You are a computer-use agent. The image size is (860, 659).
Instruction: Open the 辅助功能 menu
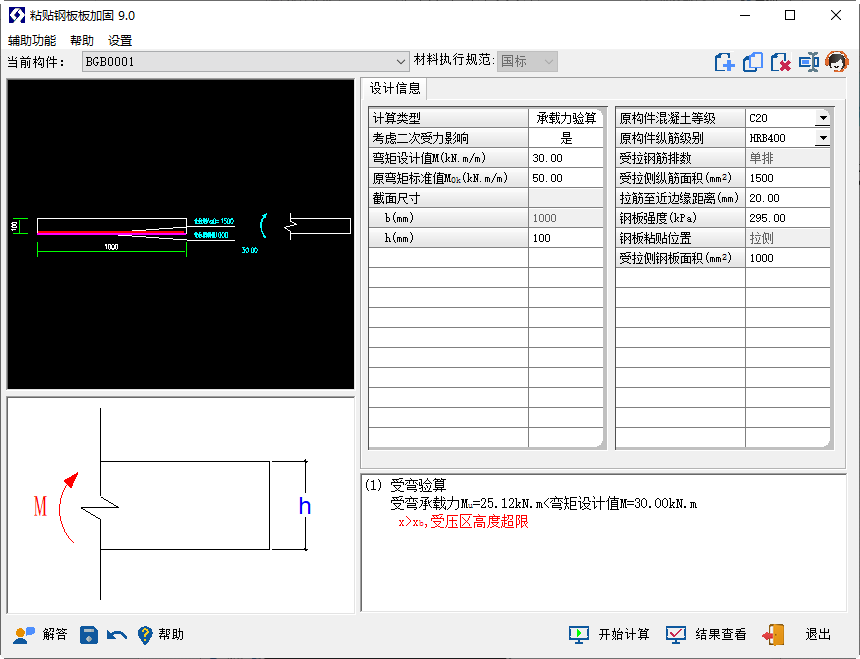coord(32,41)
